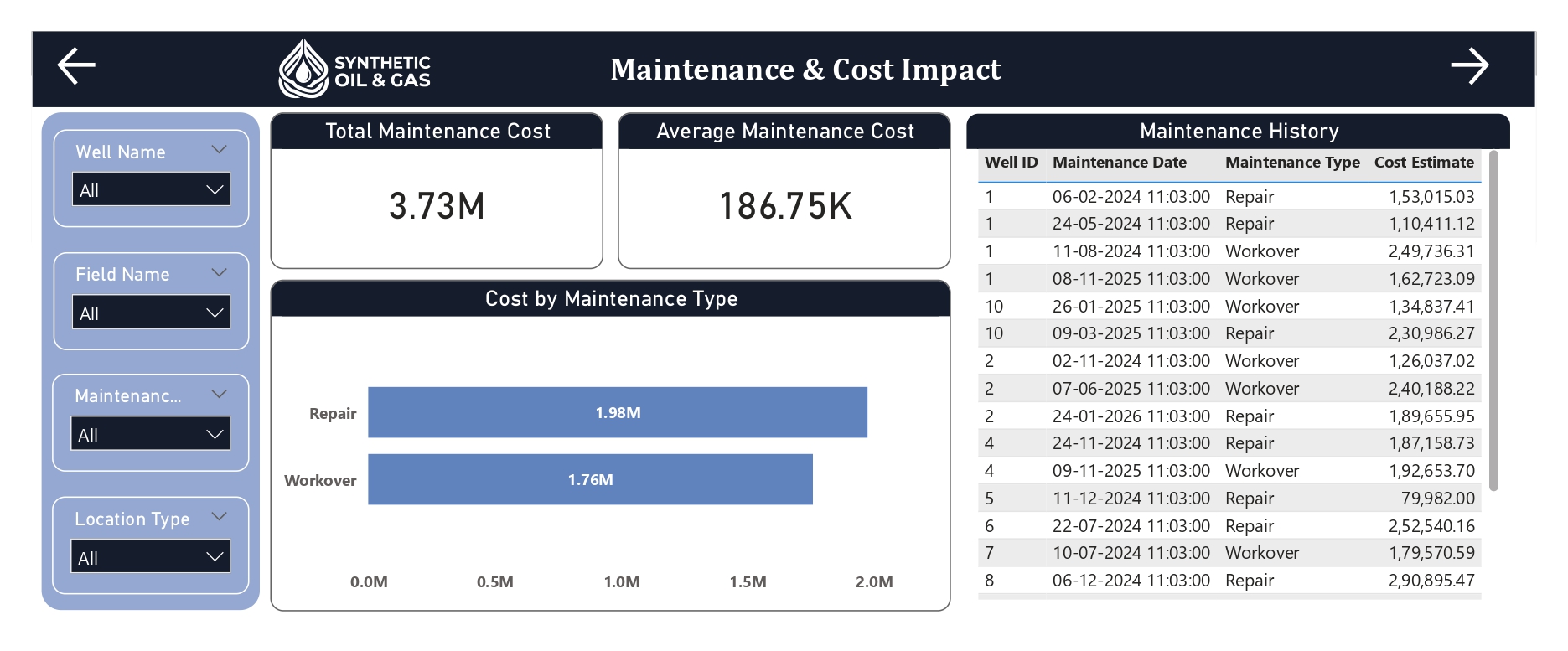Click the 2.0M x-axis label

874,582
